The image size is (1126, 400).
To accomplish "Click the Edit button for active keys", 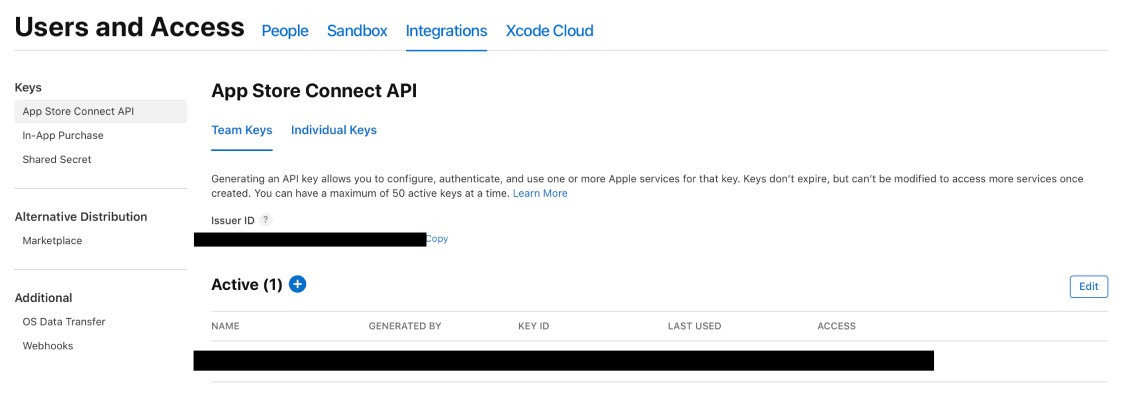I will tap(1089, 286).
